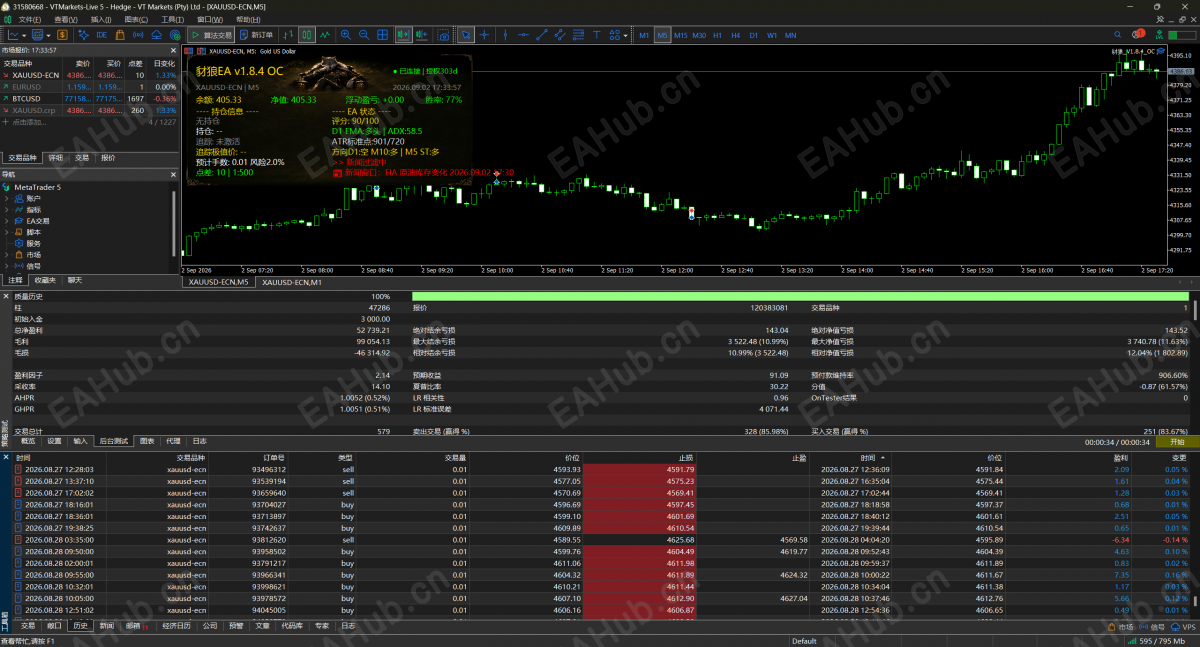Open the 后台测试 tester tab
This screenshot has height=647, width=1200.
113,440
